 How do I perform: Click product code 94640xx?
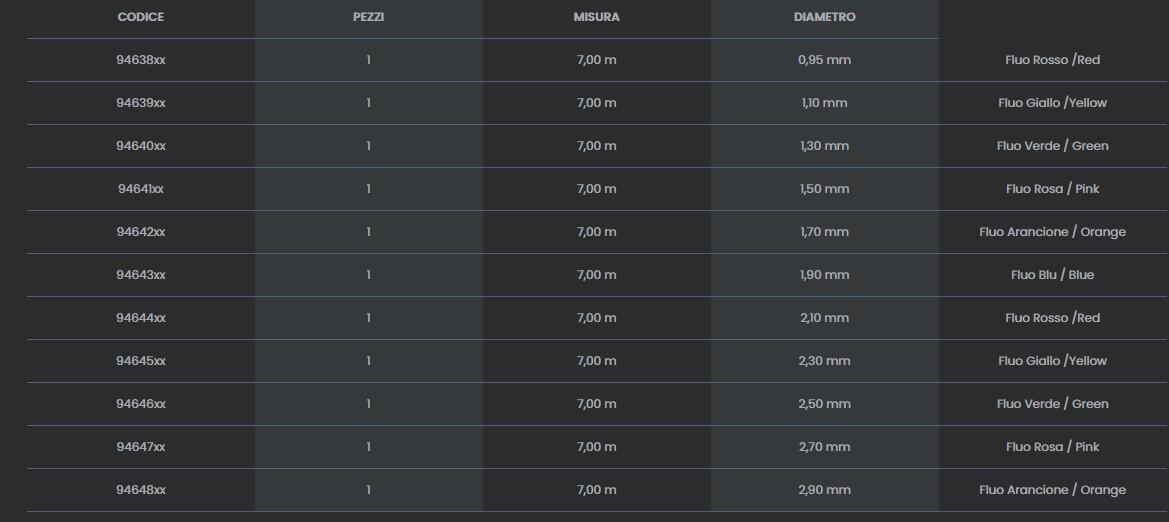tap(140, 146)
